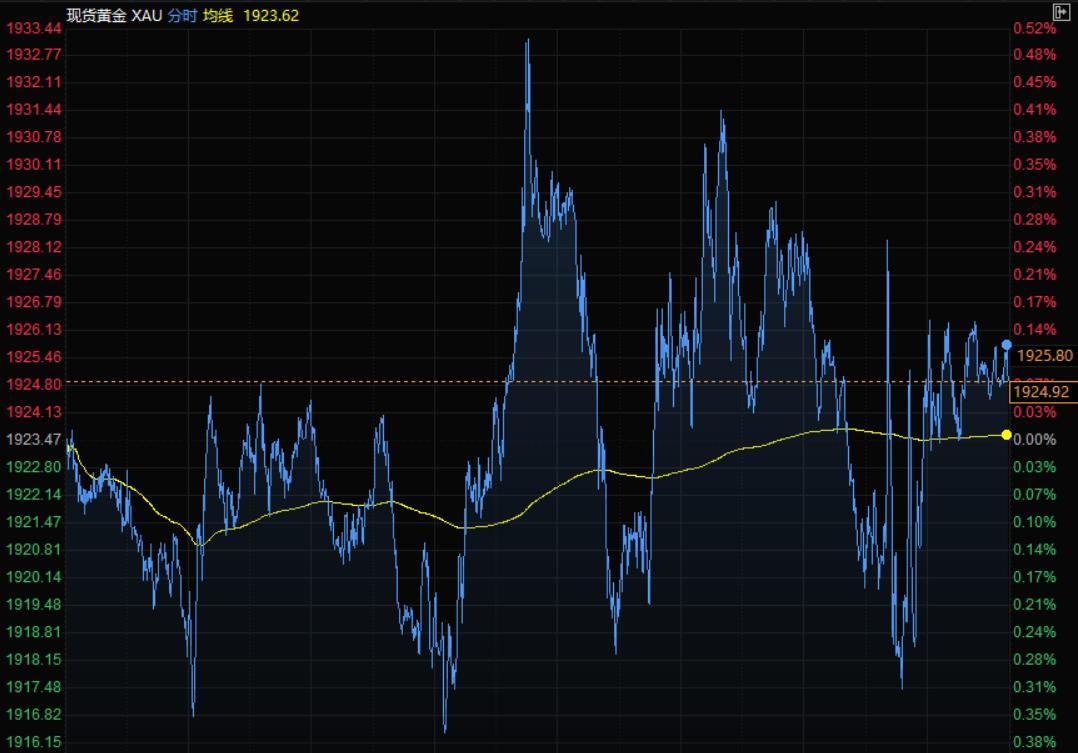
Task: Click the highest peak of the blue price line
Action: click(x=527, y=41)
